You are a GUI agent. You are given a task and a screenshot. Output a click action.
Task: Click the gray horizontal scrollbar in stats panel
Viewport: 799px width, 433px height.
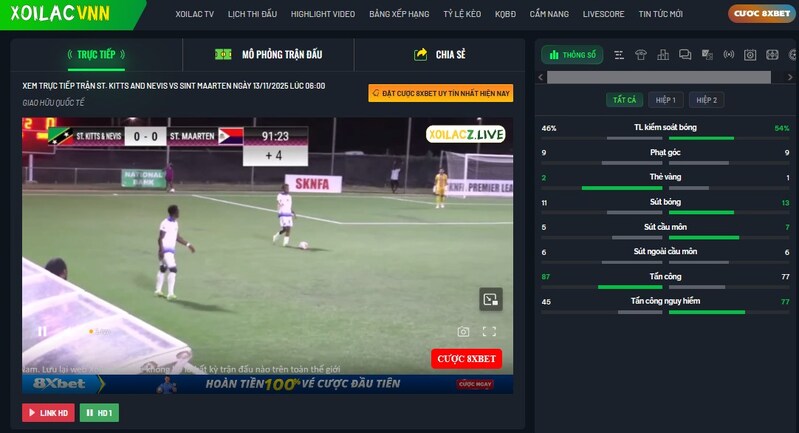pos(659,77)
